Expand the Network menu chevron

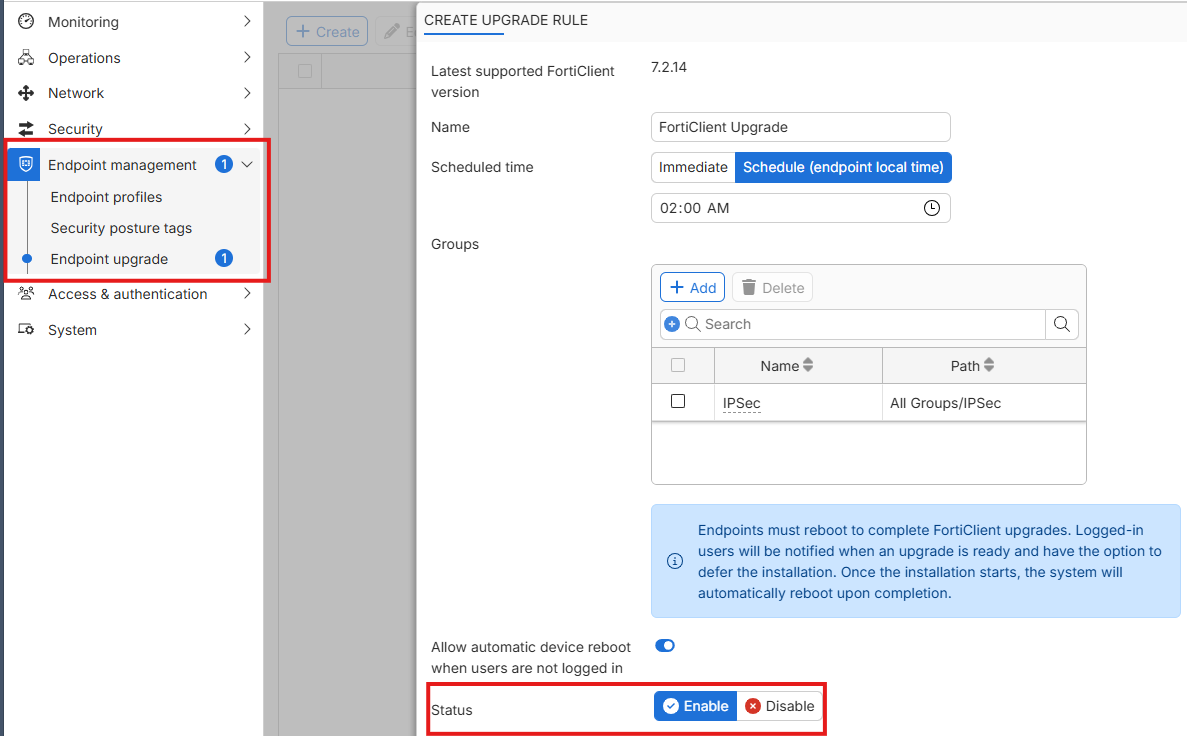247,93
